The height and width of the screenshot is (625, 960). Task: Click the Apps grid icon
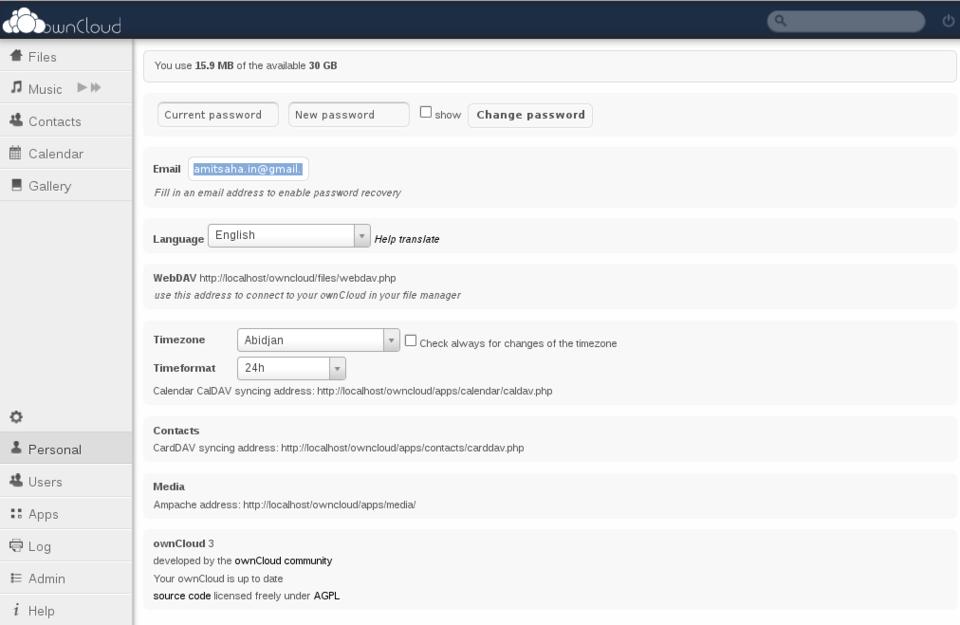click(17, 513)
